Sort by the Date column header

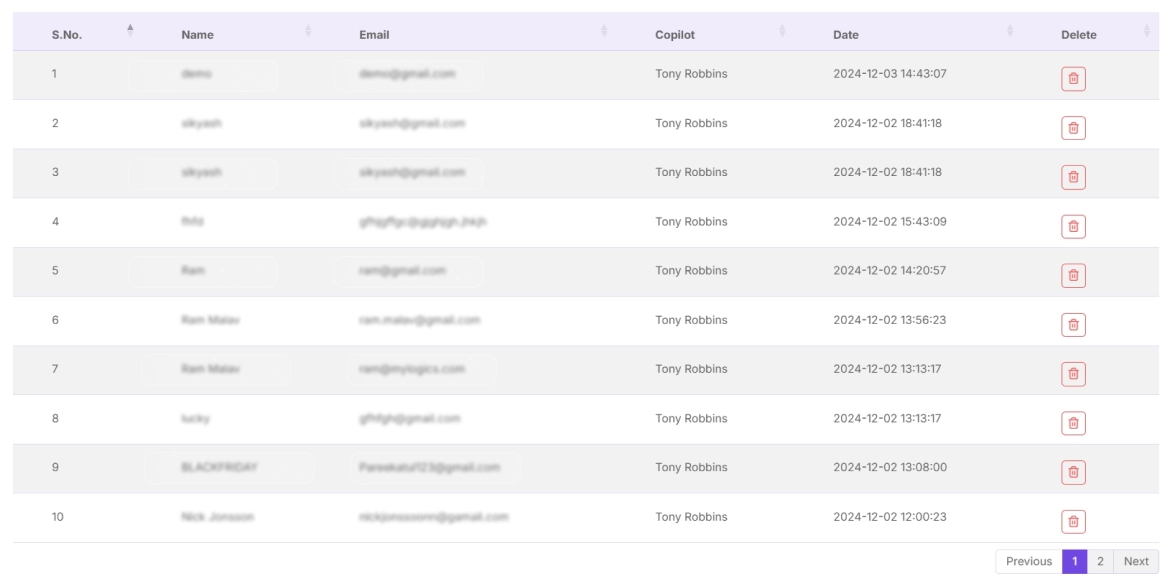(846, 35)
